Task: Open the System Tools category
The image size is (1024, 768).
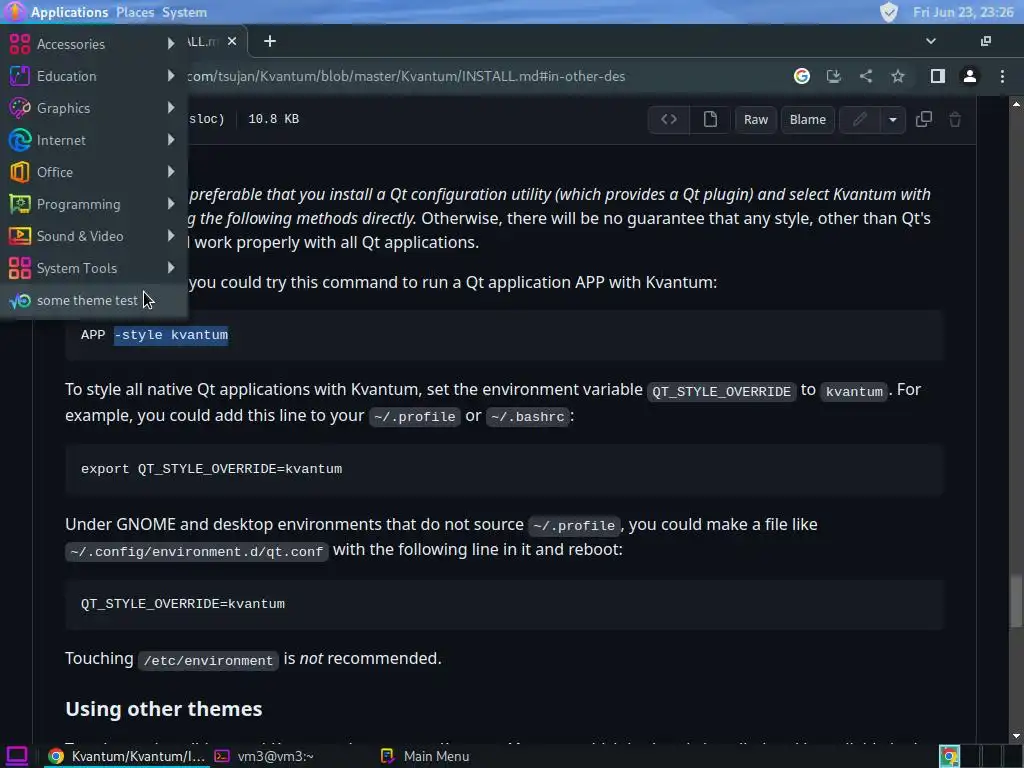Action: click(x=93, y=268)
